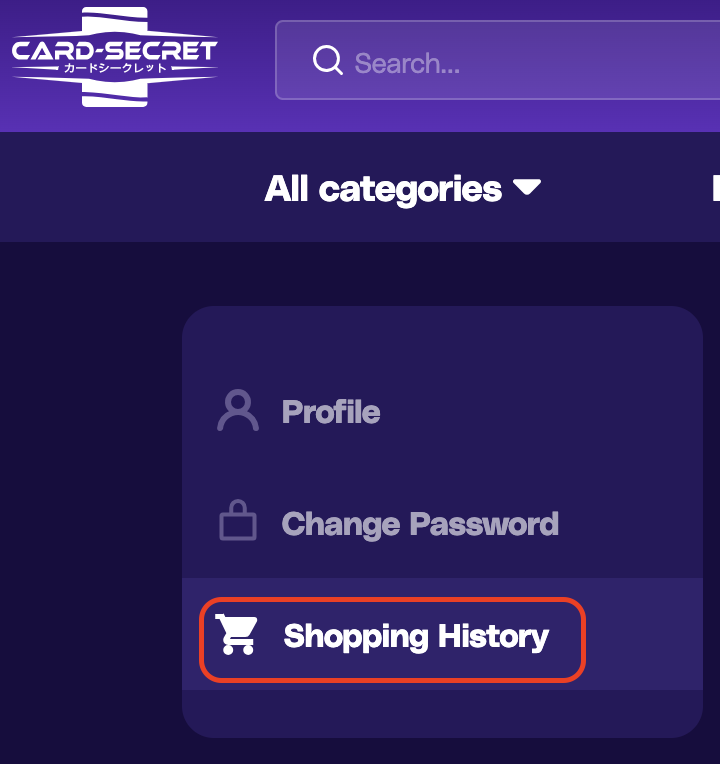Open the All categories menu
This screenshot has height=764, width=720.
[402, 188]
